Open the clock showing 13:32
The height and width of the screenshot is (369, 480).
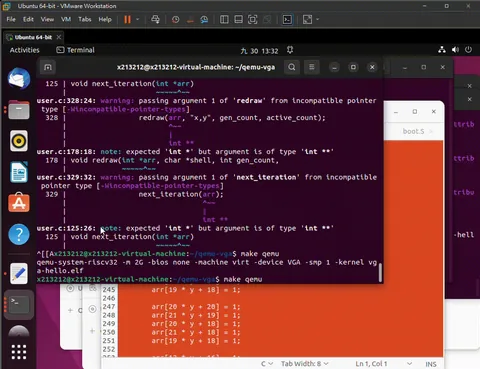coord(259,51)
